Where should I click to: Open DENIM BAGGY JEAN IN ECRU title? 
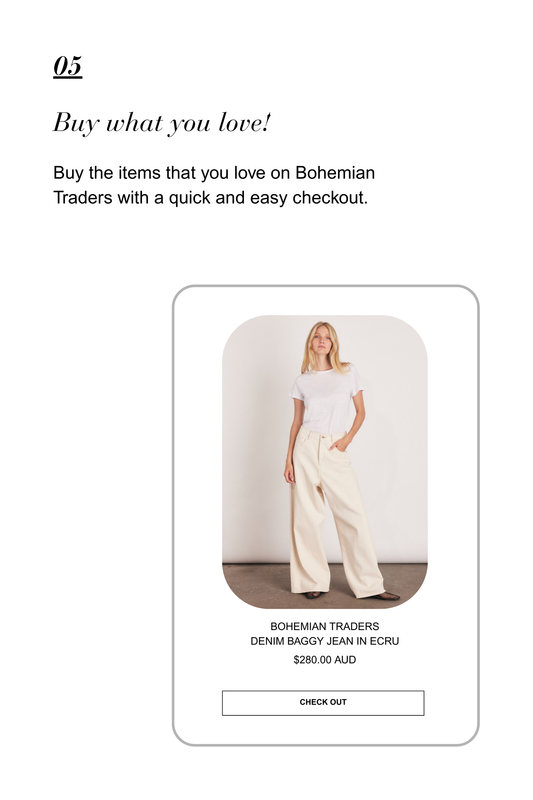tap(324, 641)
